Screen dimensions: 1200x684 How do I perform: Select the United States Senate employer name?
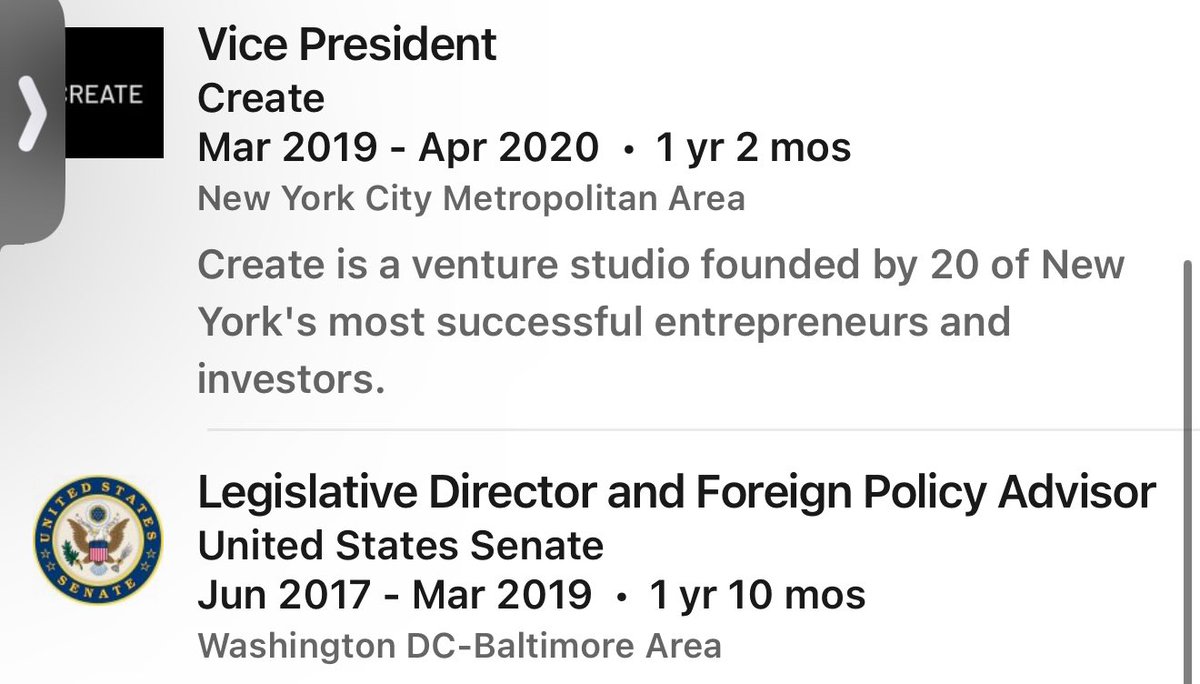(x=400, y=545)
